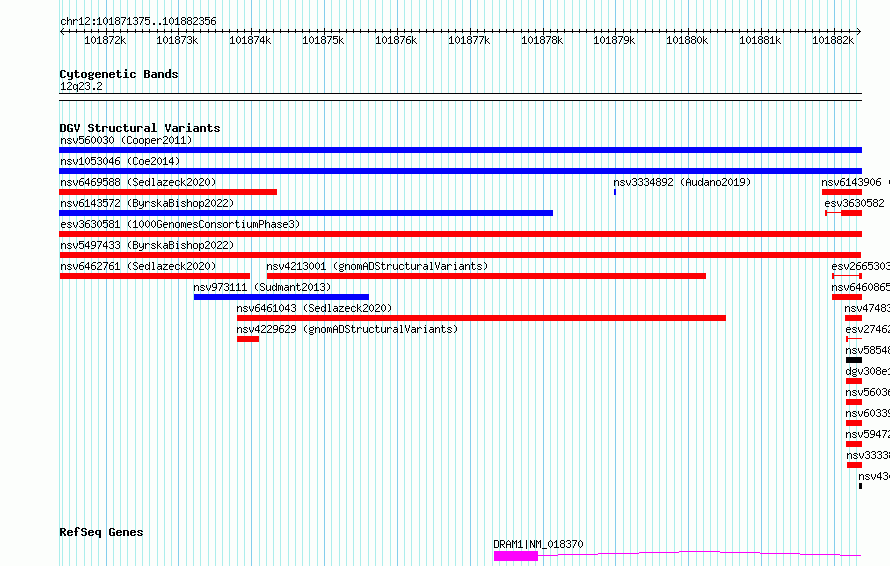
Task: Select the blue bar under nsv1053046
Action: pos(460,171)
